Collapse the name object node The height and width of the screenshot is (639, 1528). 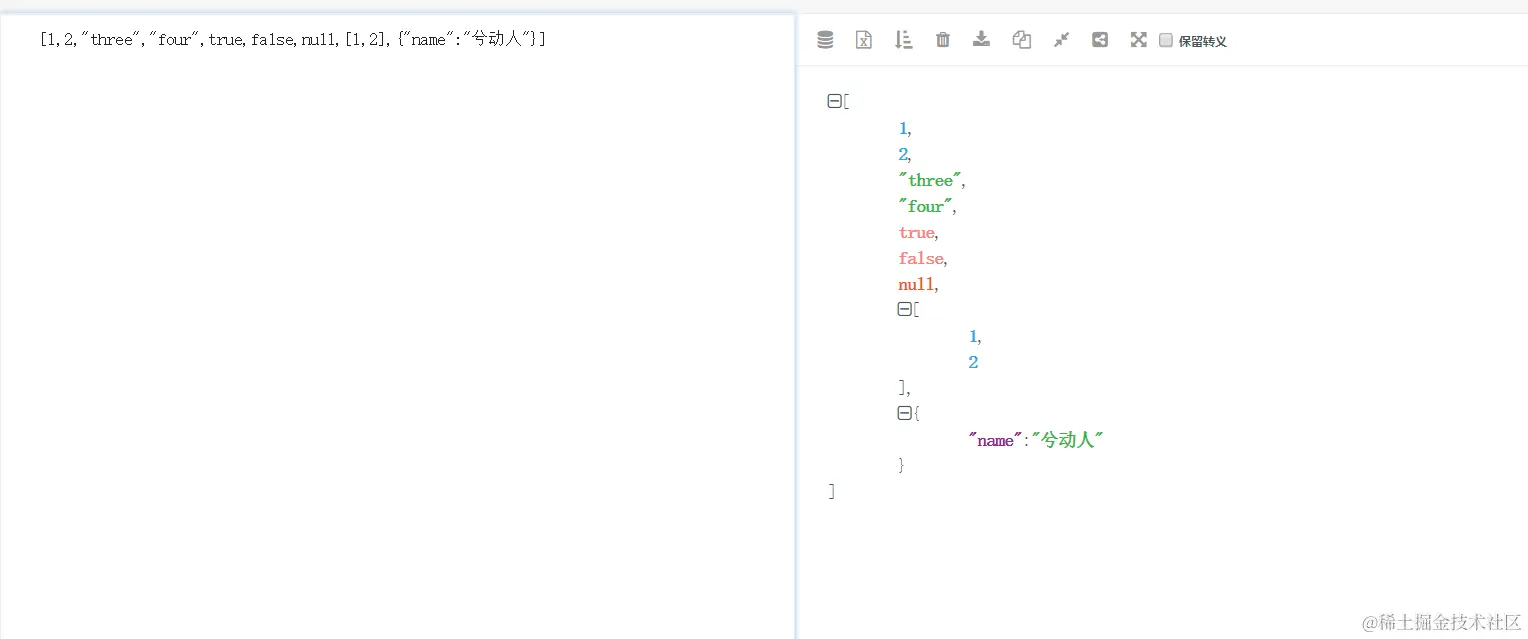coord(904,413)
